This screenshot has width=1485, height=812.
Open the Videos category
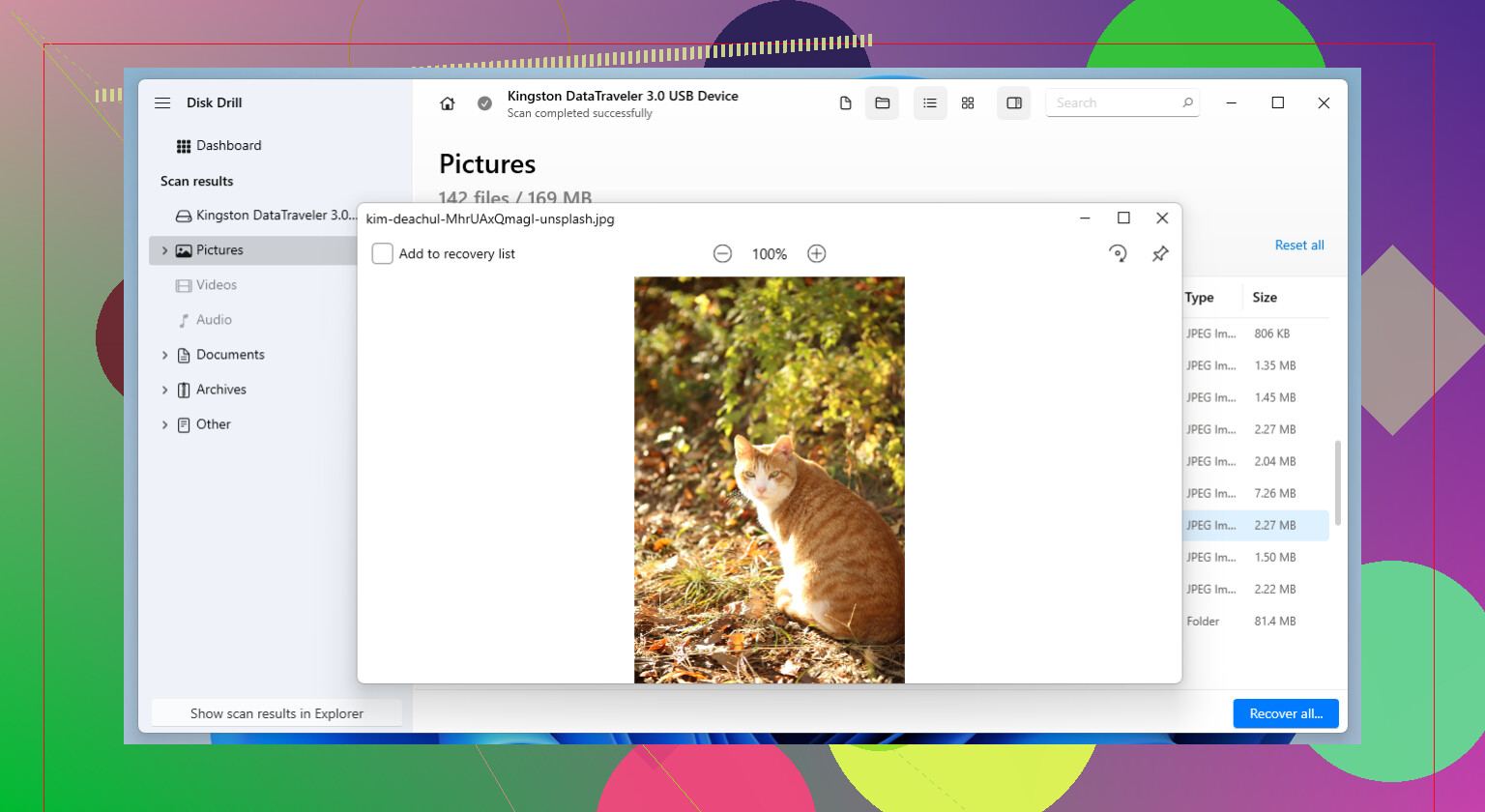206,285
